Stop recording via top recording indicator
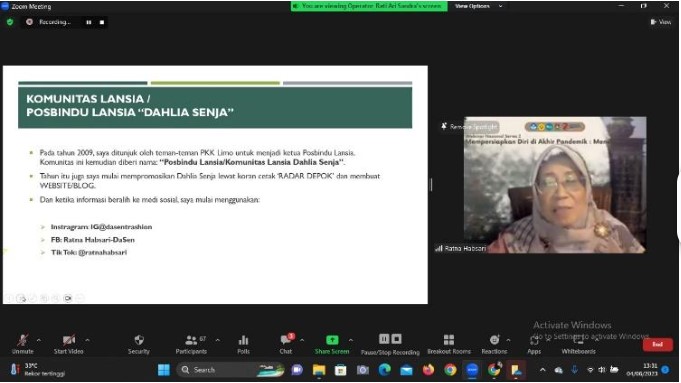 click(x=102, y=22)
